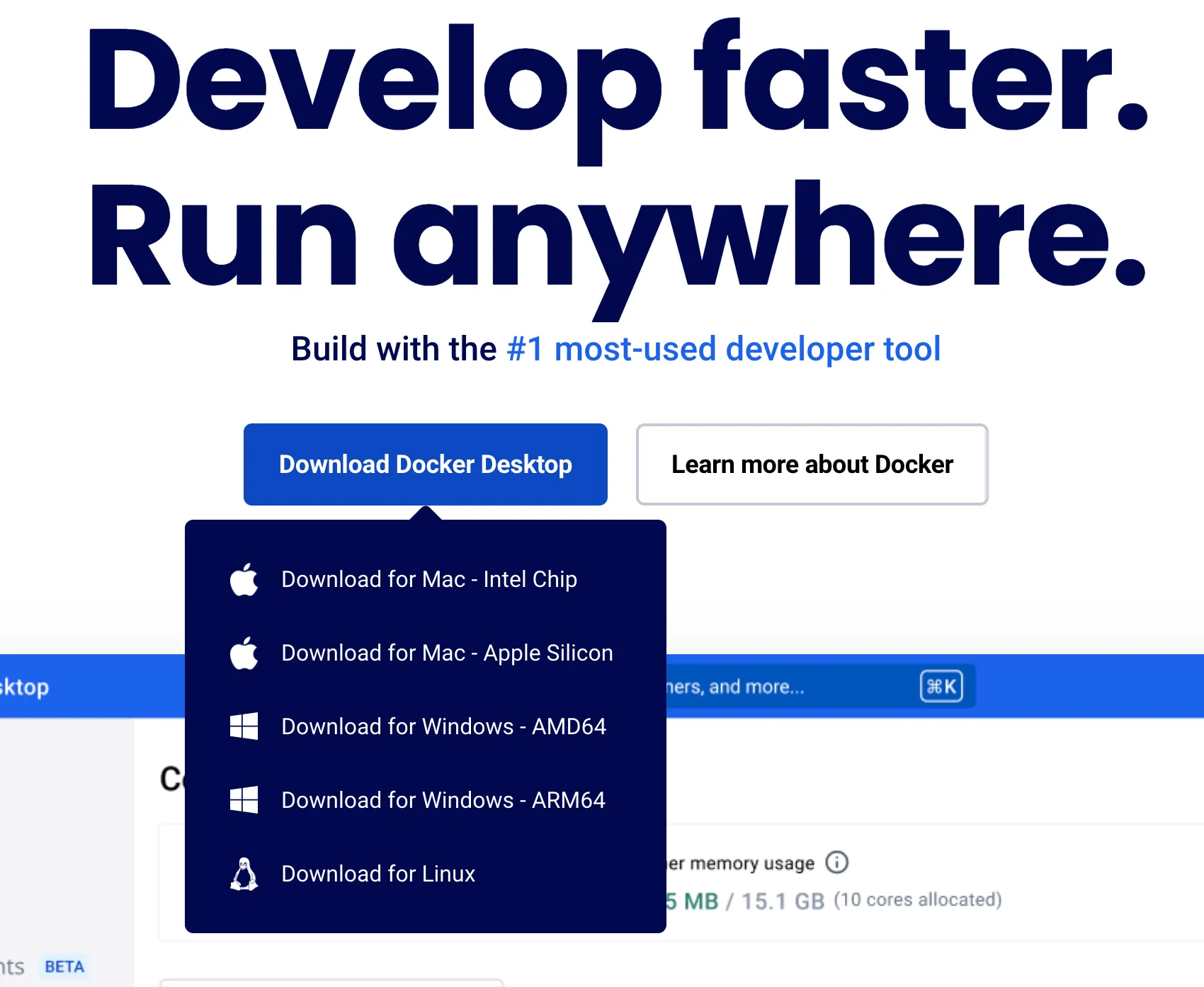
Task: Click the Windows logo beside AMD64
Action: coord(244,726)
